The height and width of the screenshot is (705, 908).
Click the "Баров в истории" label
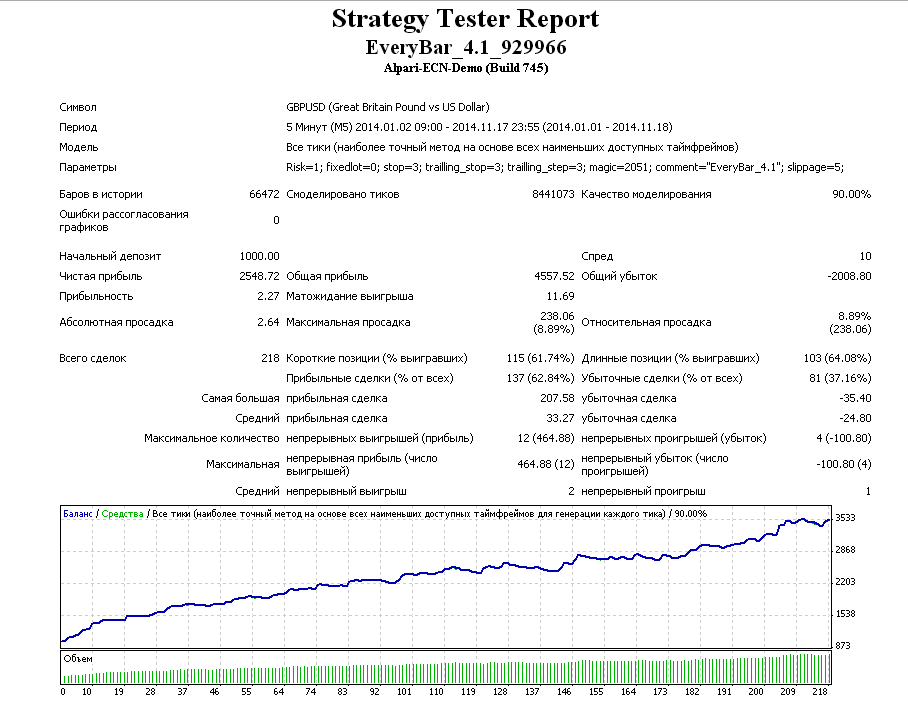tap(101, 194)
